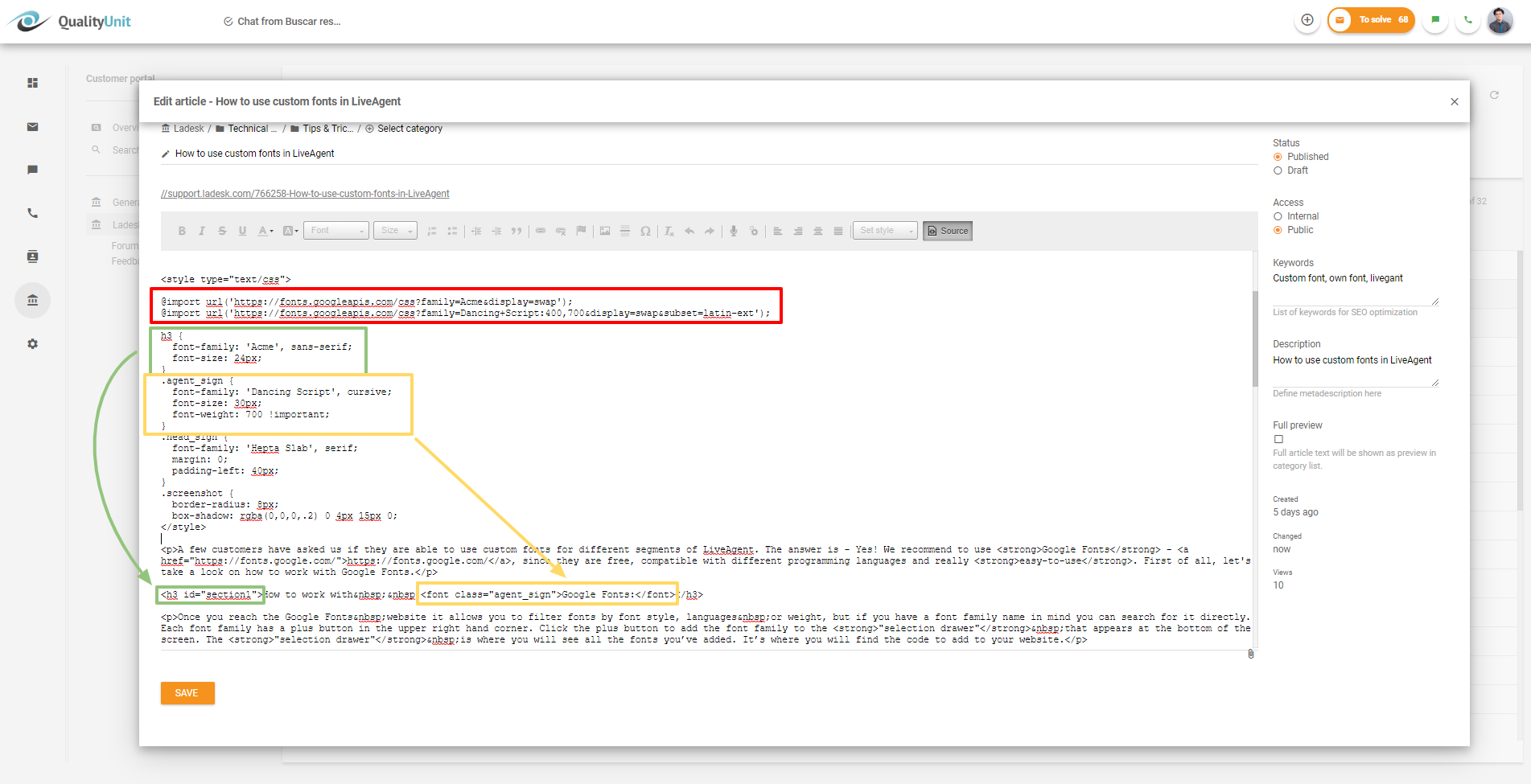Remove the hyperlink (unlink icon)
Screen dimensions: 1531x784
click(x=561, y=231)
